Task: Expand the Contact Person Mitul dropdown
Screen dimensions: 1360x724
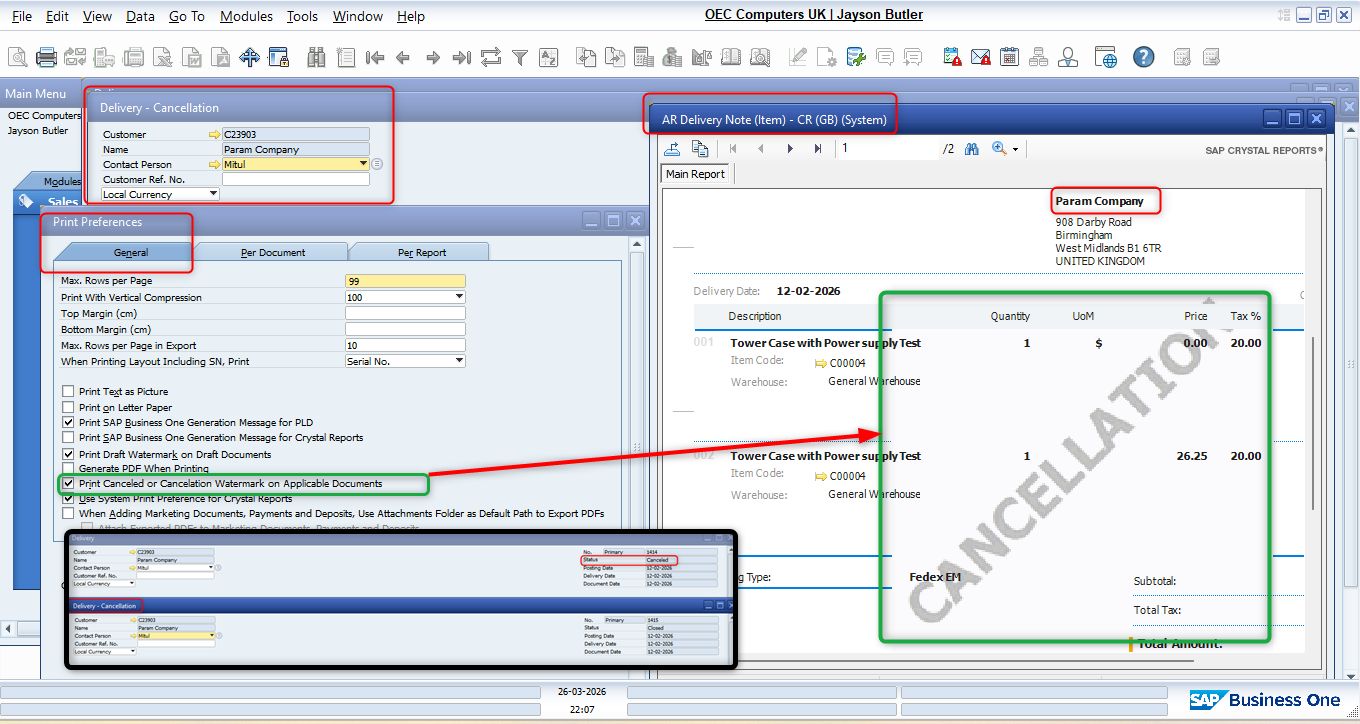Action: (362, 164)
